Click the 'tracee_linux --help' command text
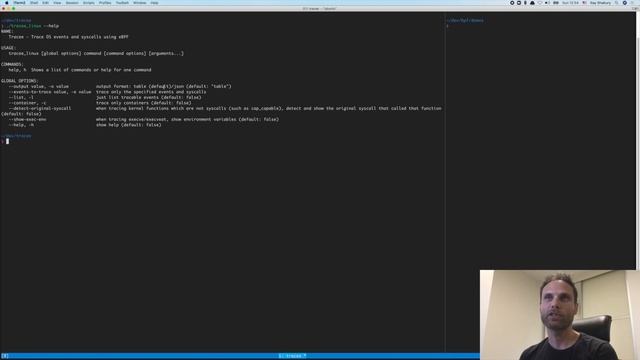The image size is (640, 360). pyautogui.click(x=34, y=26)
